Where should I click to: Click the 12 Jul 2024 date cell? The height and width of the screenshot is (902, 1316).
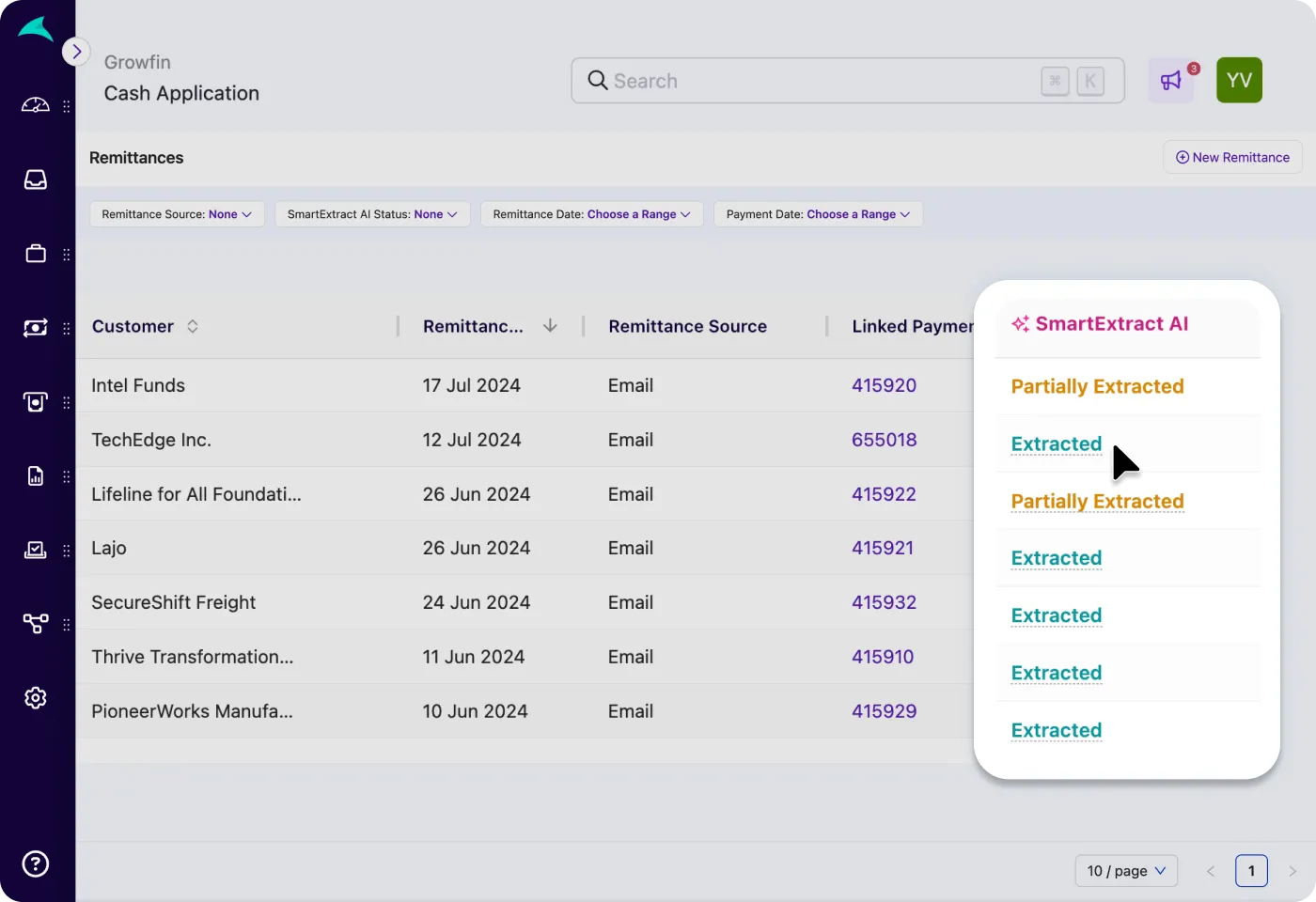(471, 440)
